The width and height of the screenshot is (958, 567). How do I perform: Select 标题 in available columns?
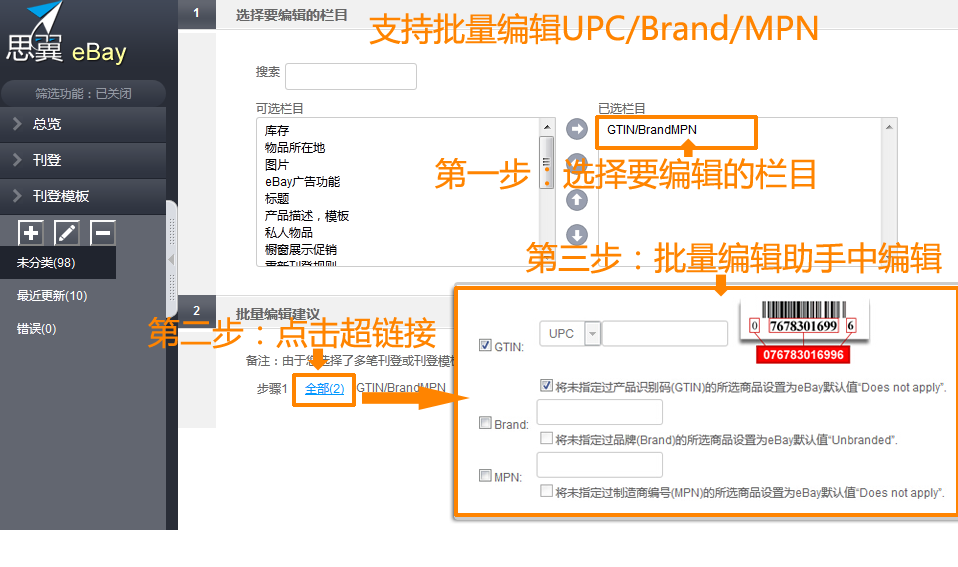pos(276,199)
